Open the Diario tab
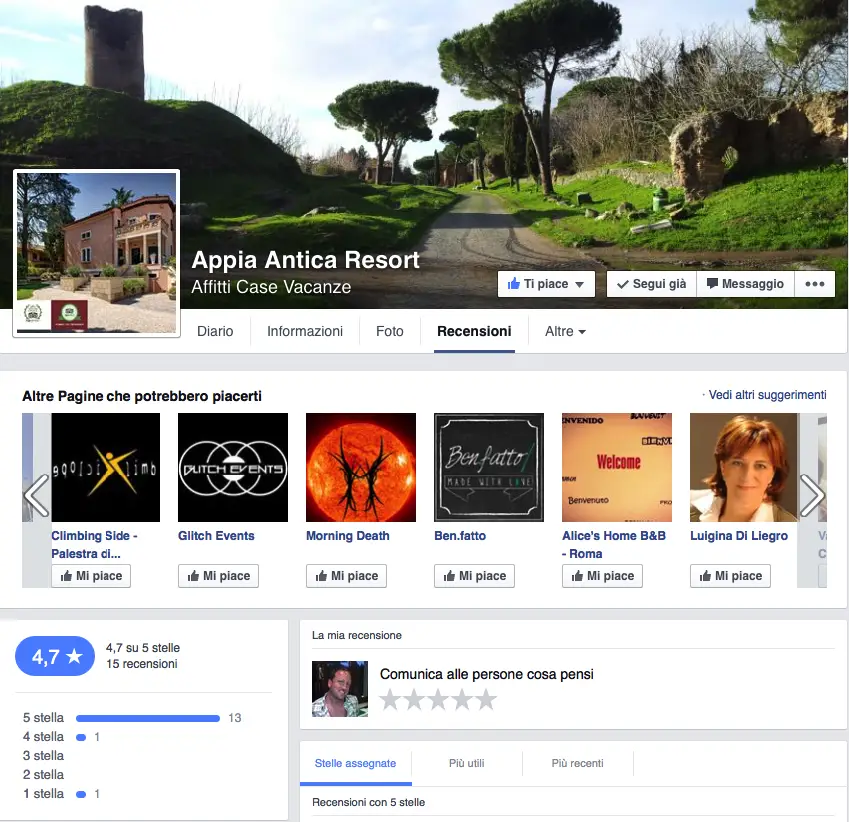 [x=215, y=331]
